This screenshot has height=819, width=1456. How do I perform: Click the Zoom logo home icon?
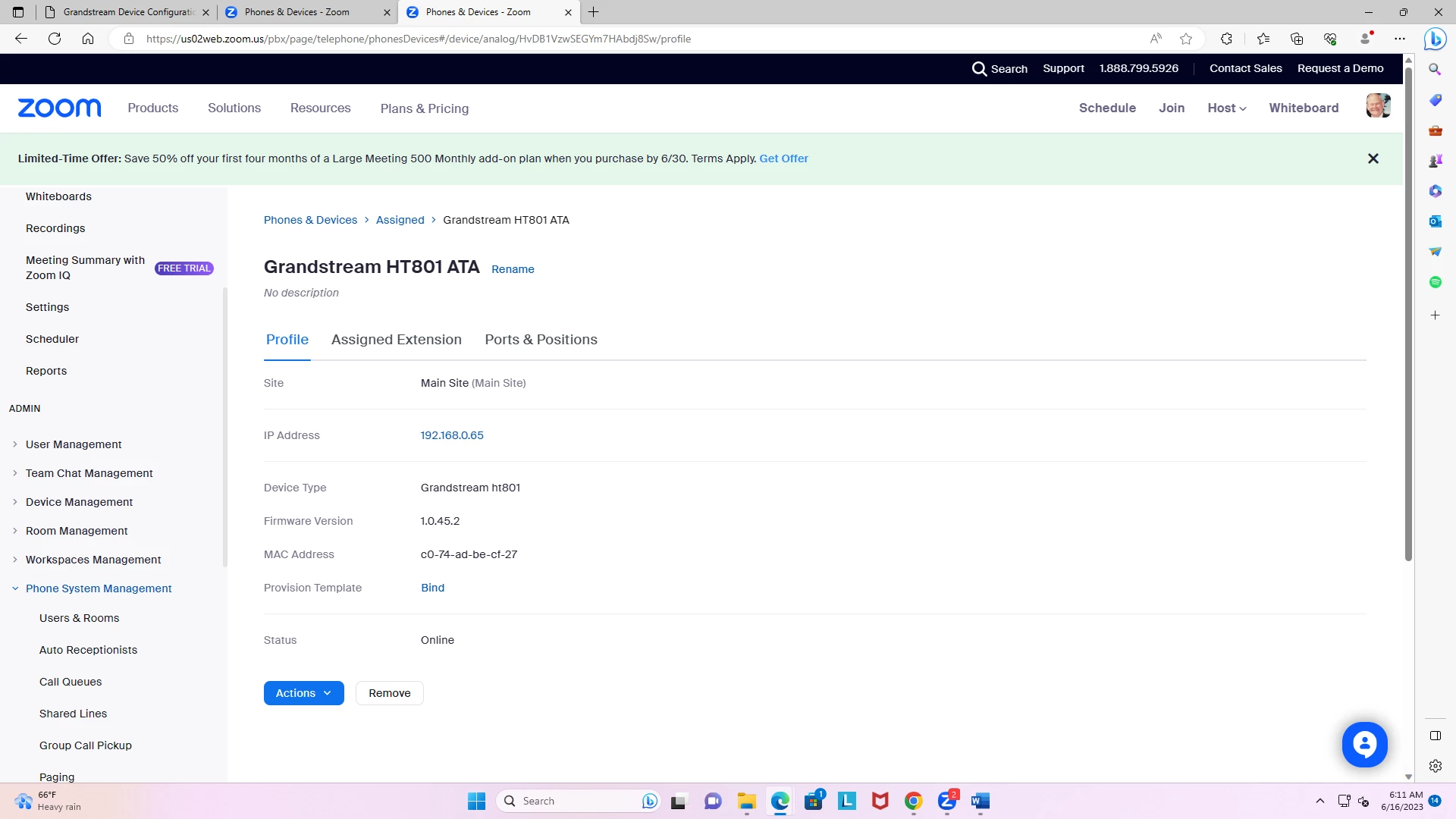(59, 108)
